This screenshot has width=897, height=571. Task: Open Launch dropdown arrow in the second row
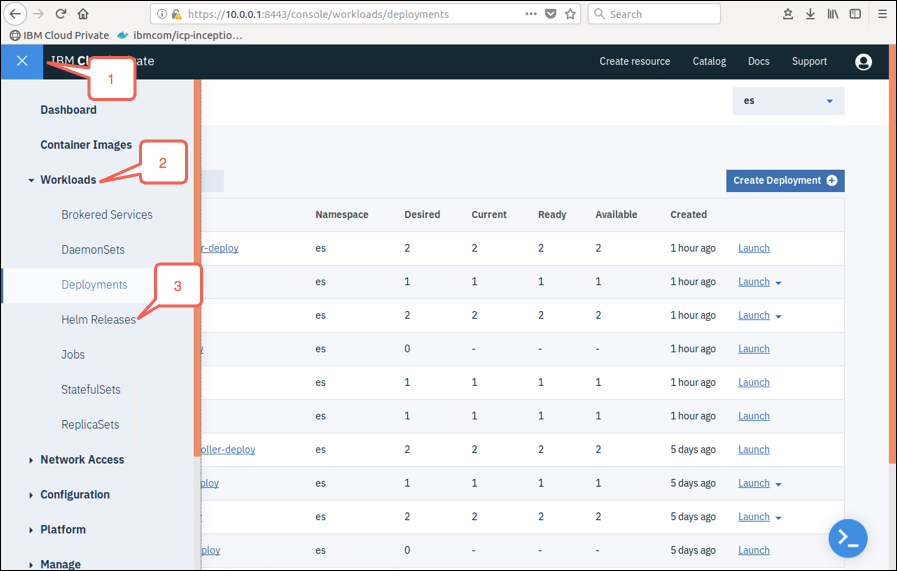click(x=778, y=283)
